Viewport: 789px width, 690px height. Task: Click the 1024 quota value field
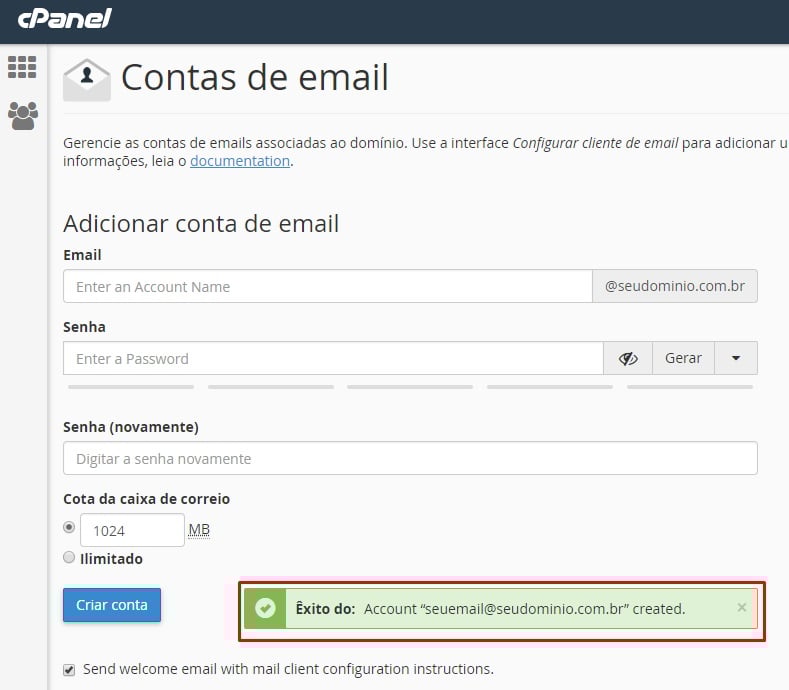point(132,530)
